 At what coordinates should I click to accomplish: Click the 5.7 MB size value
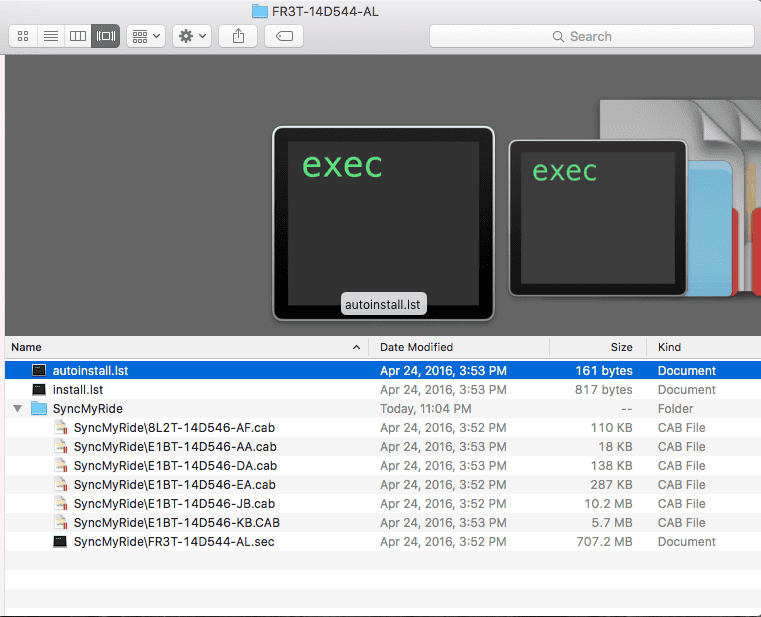pyautogui.click(x=612, y=522)
